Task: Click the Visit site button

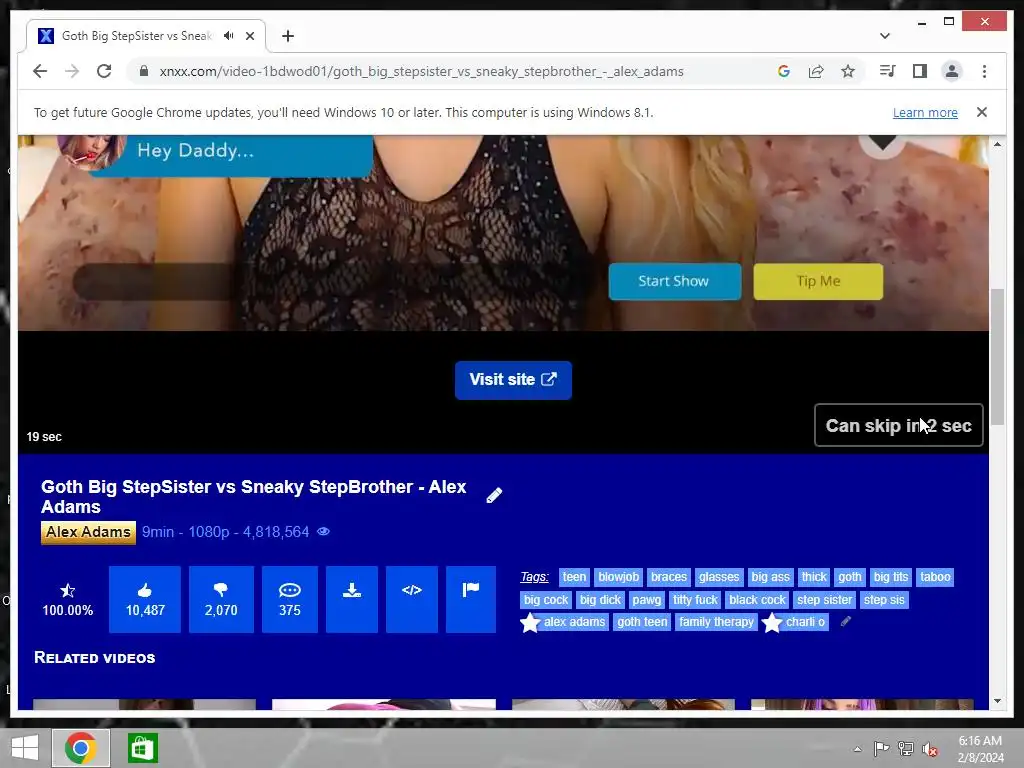Action: click(513, 380)
